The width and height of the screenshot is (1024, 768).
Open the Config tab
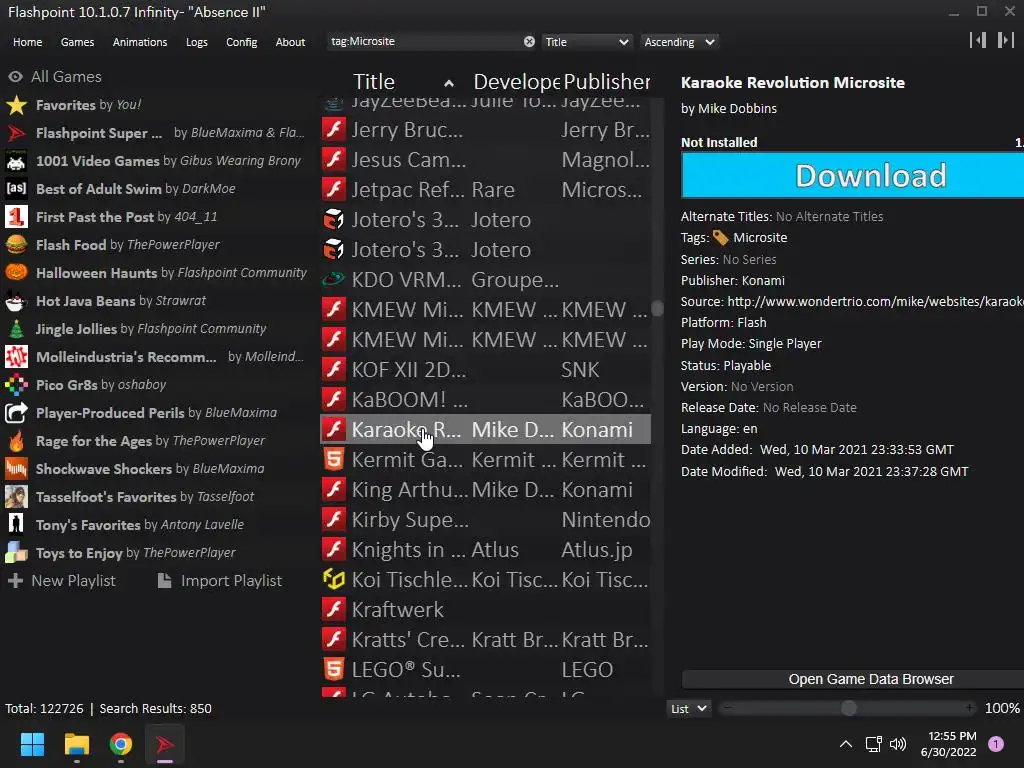coord(242,42)
